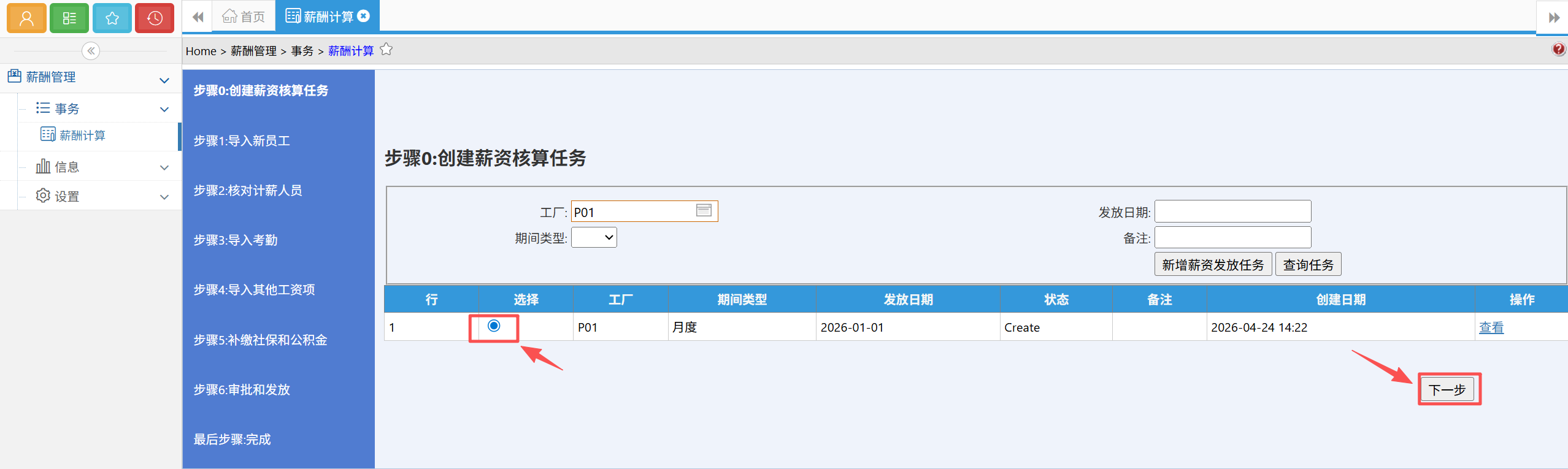
Task: Go to 最后步骤:完成
Action: coord(232,440)
